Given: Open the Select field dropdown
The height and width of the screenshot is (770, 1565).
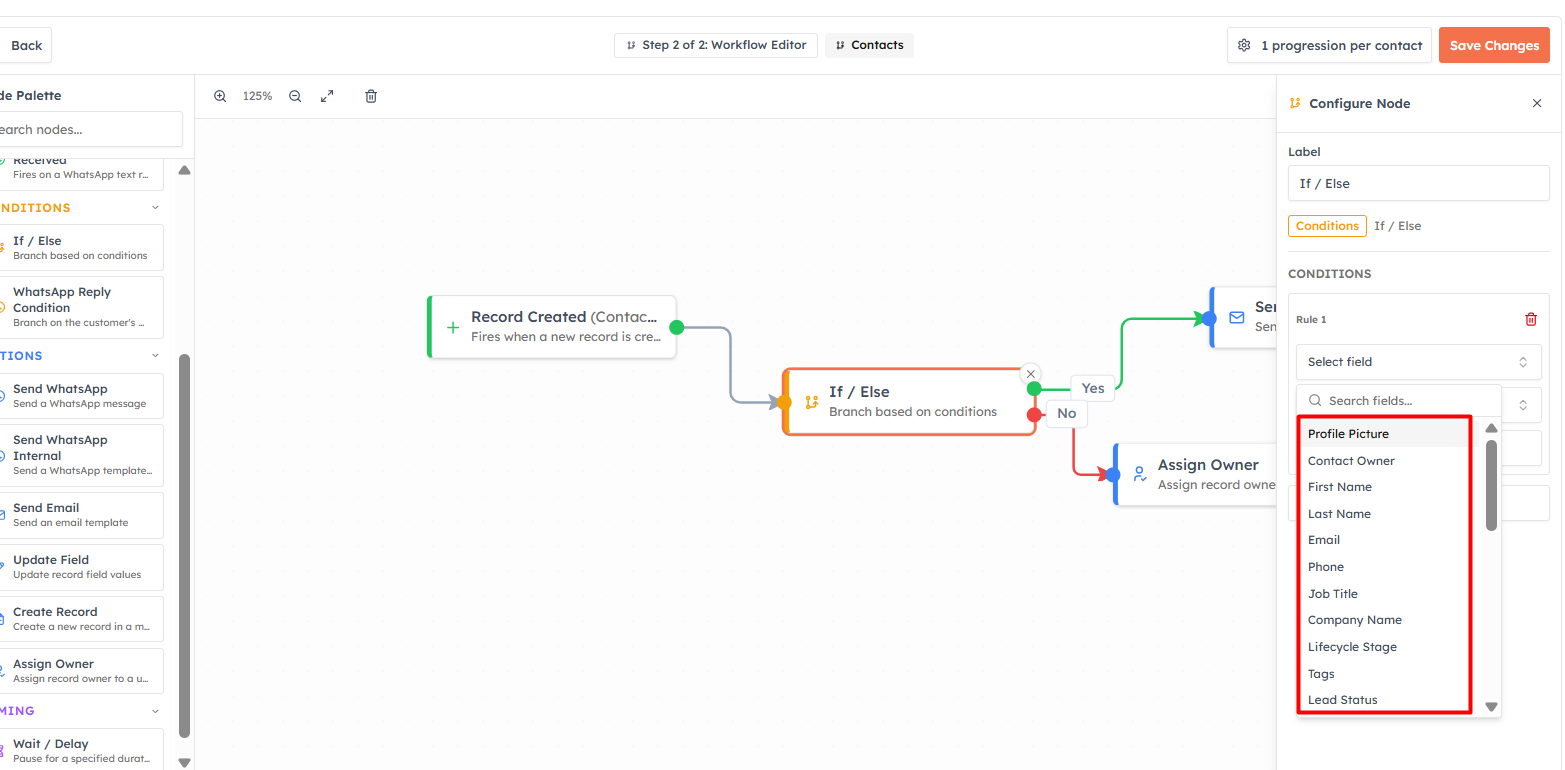Looking at the screenshot, I should [1418, 362].
